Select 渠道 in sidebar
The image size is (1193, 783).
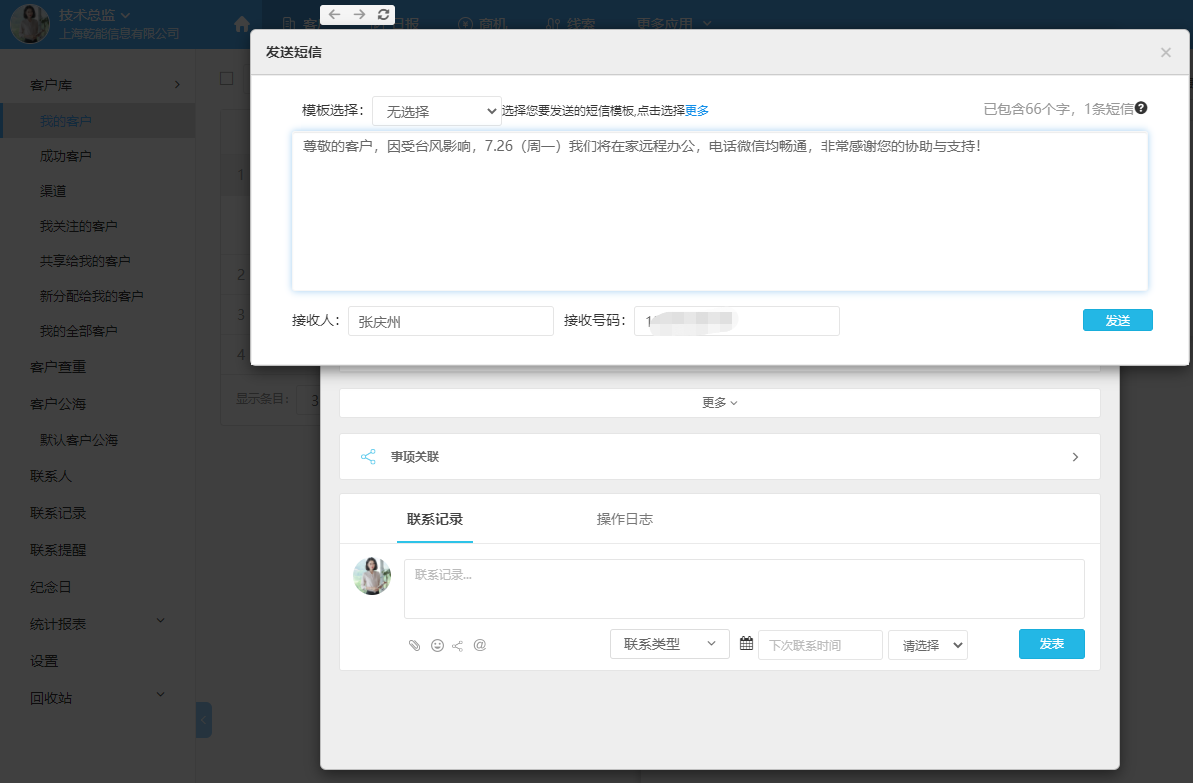point(53,191)
